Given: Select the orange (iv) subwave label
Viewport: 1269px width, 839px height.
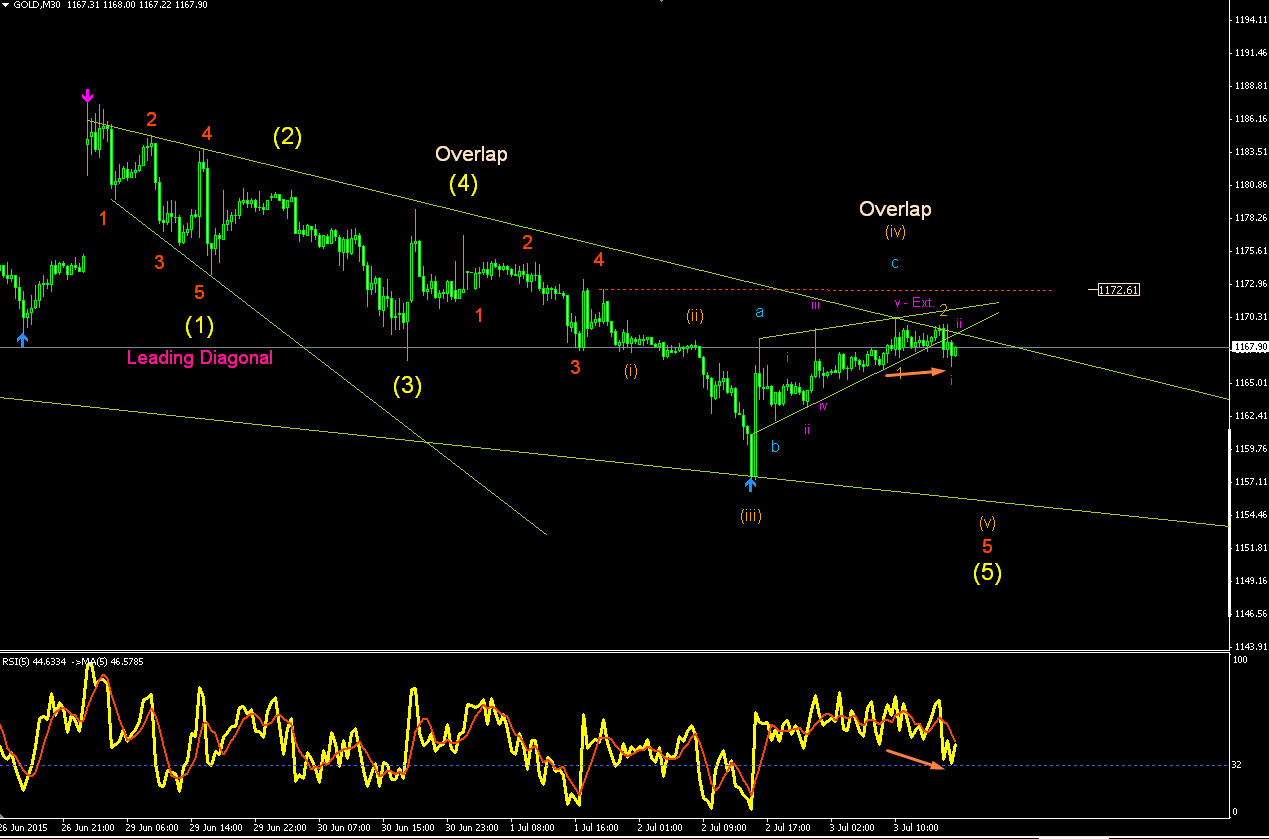Looking at the screenshot, I should point(895,232).
